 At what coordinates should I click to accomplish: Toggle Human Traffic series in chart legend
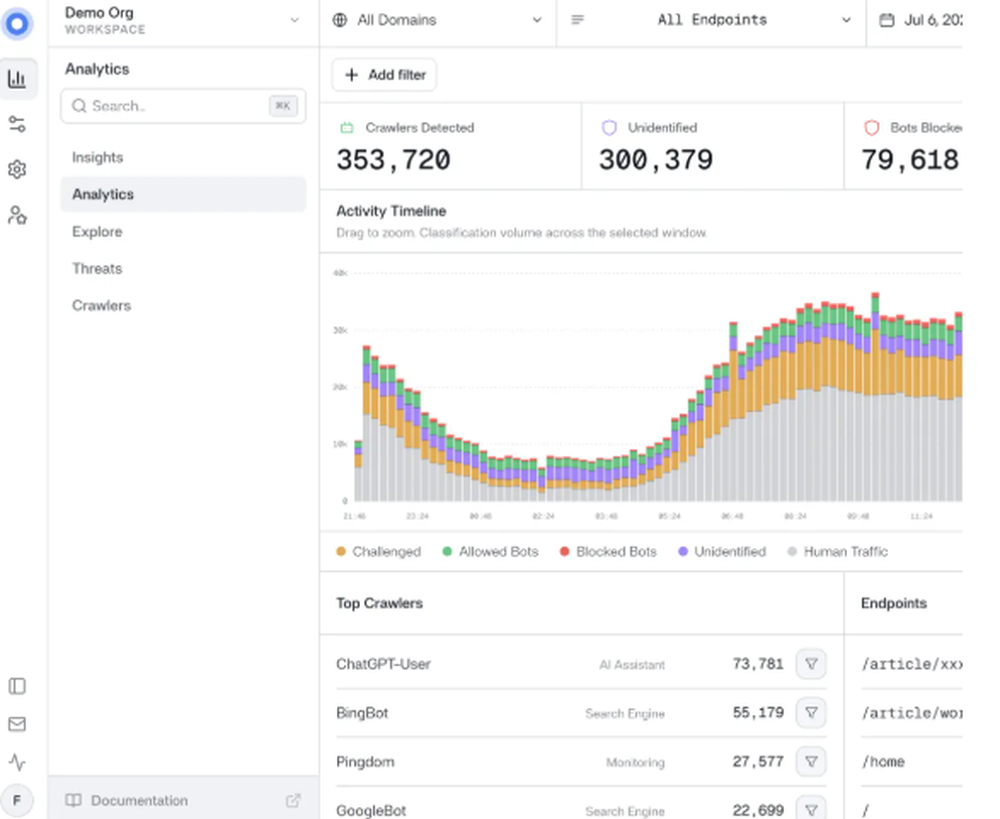coord(837,551)
